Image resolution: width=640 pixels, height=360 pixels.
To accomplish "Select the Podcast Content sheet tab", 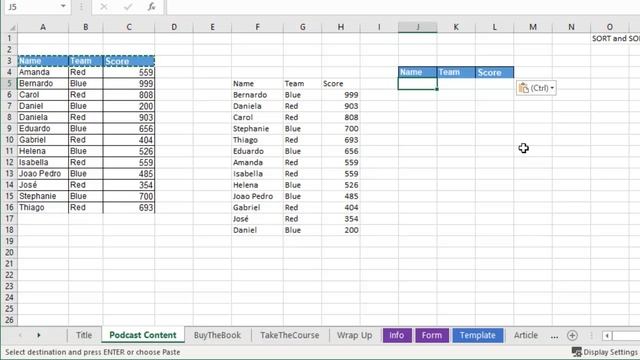I will [143, 335].
